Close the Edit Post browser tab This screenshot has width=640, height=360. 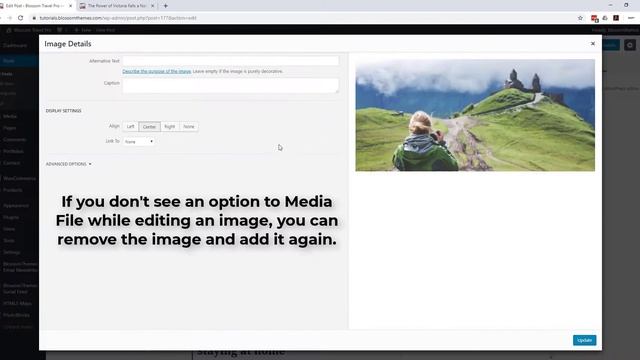[x=70, y=6]
